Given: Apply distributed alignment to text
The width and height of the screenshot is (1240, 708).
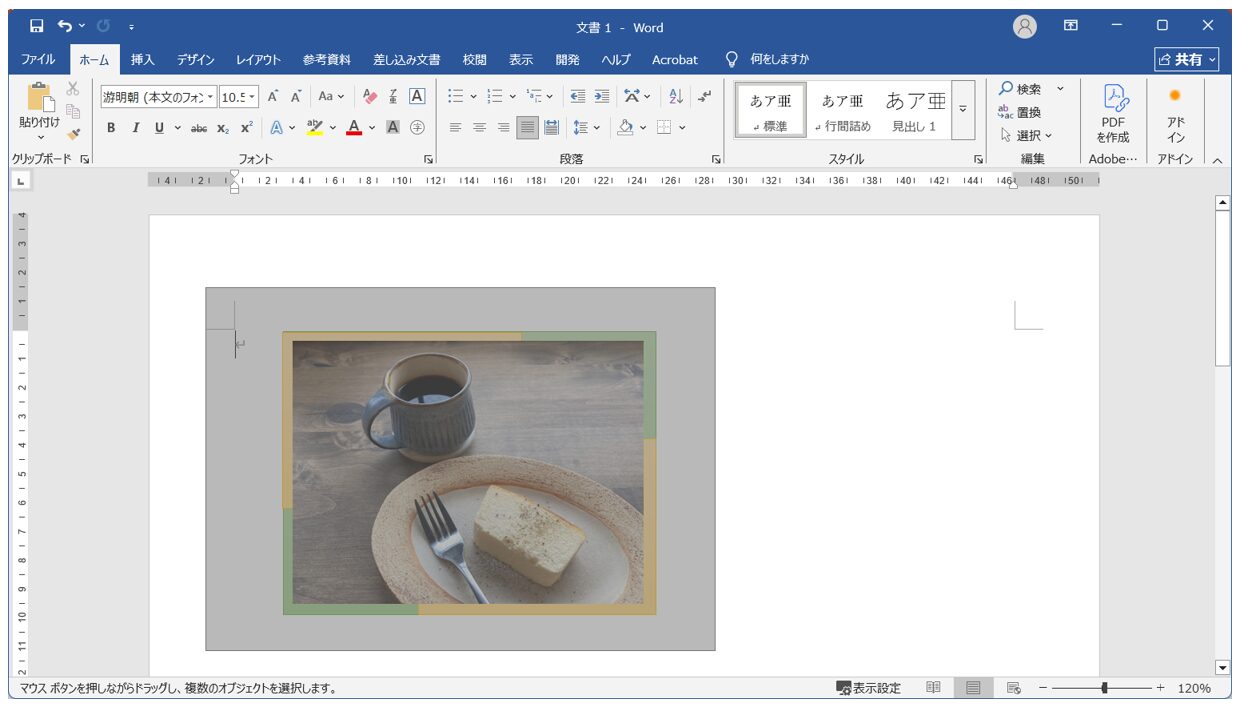Looking at the screenshot, I should pyautogui.click(x=551, y=127).
